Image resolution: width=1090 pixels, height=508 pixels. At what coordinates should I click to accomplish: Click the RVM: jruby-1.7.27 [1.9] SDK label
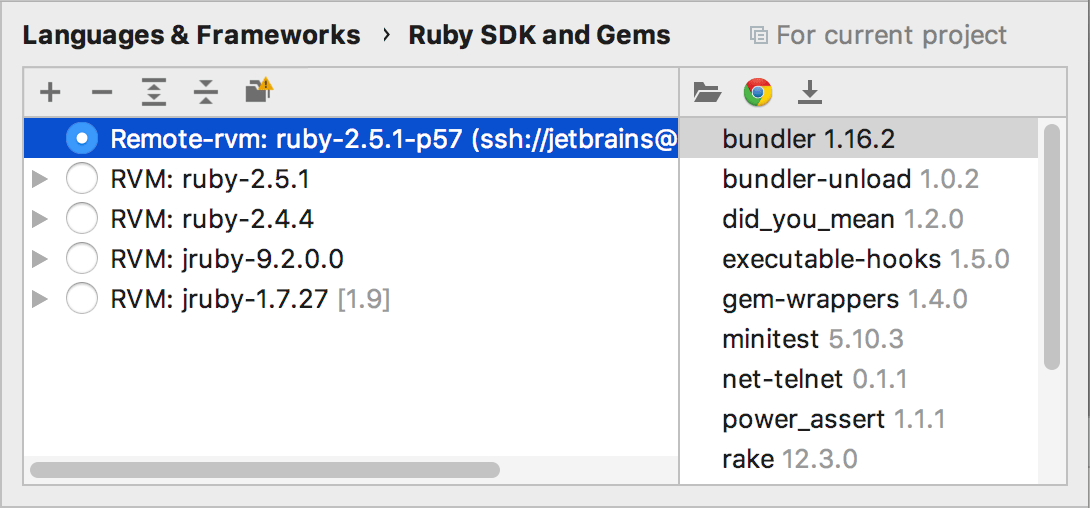click(x=250, y=300)
